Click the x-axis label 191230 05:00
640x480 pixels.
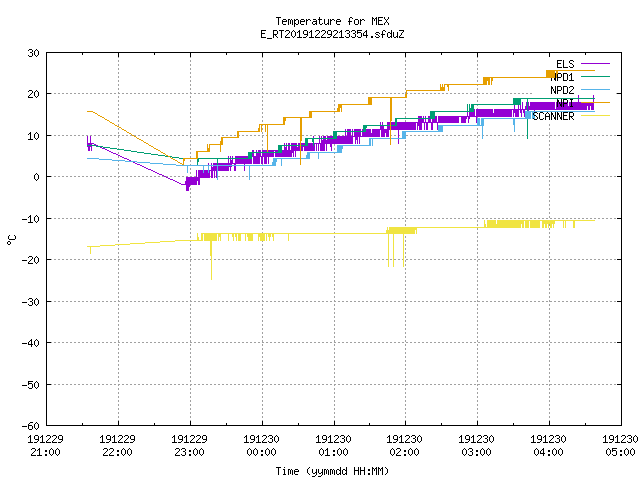tap(620, 446)
